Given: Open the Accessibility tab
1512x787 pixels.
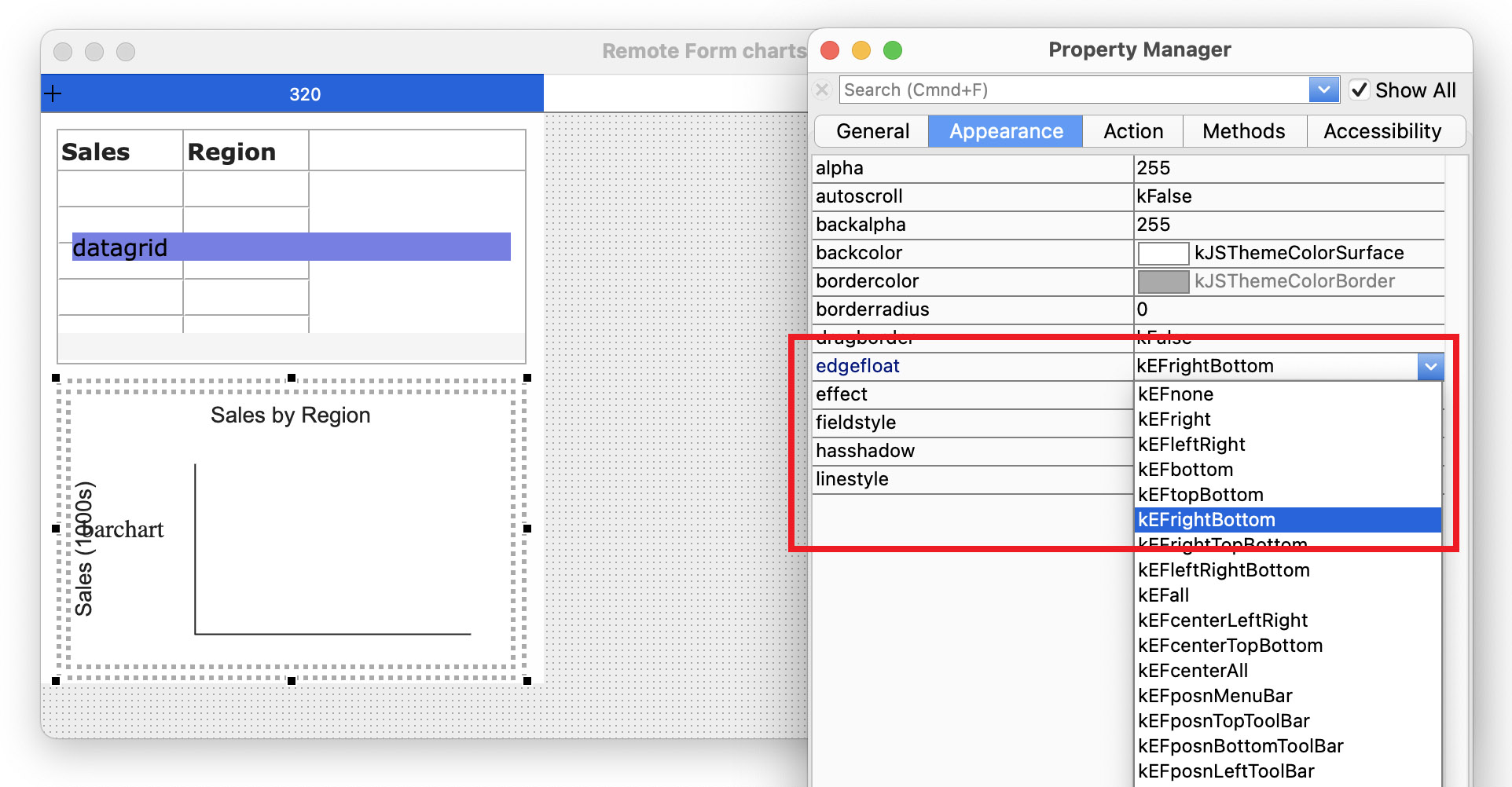Looking at the screenshot, I should click(x=1382, y=131).
